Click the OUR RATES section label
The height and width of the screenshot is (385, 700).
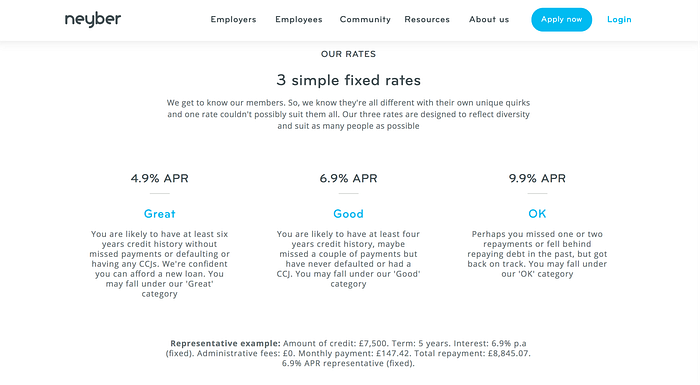(348, 54)
